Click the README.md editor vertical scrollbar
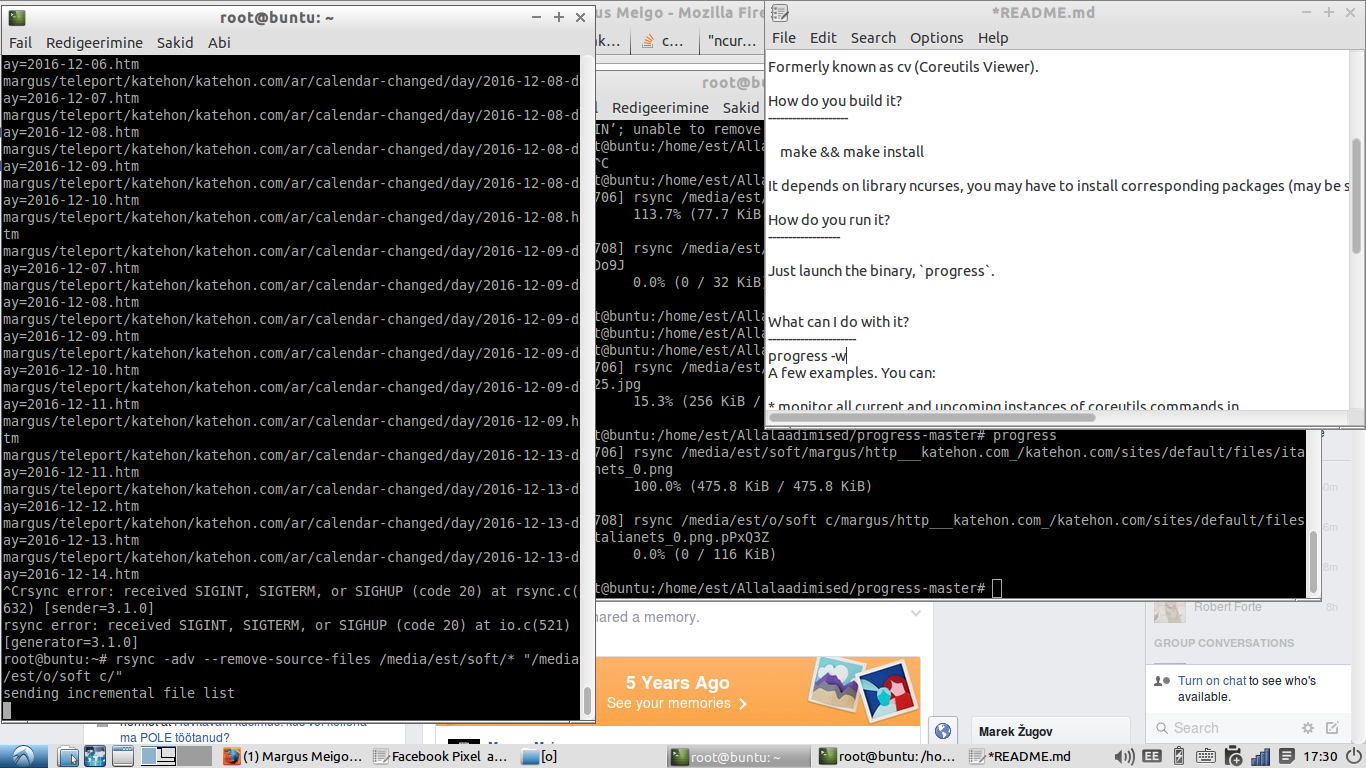 pyautogui.click(x=1357, y=230)
